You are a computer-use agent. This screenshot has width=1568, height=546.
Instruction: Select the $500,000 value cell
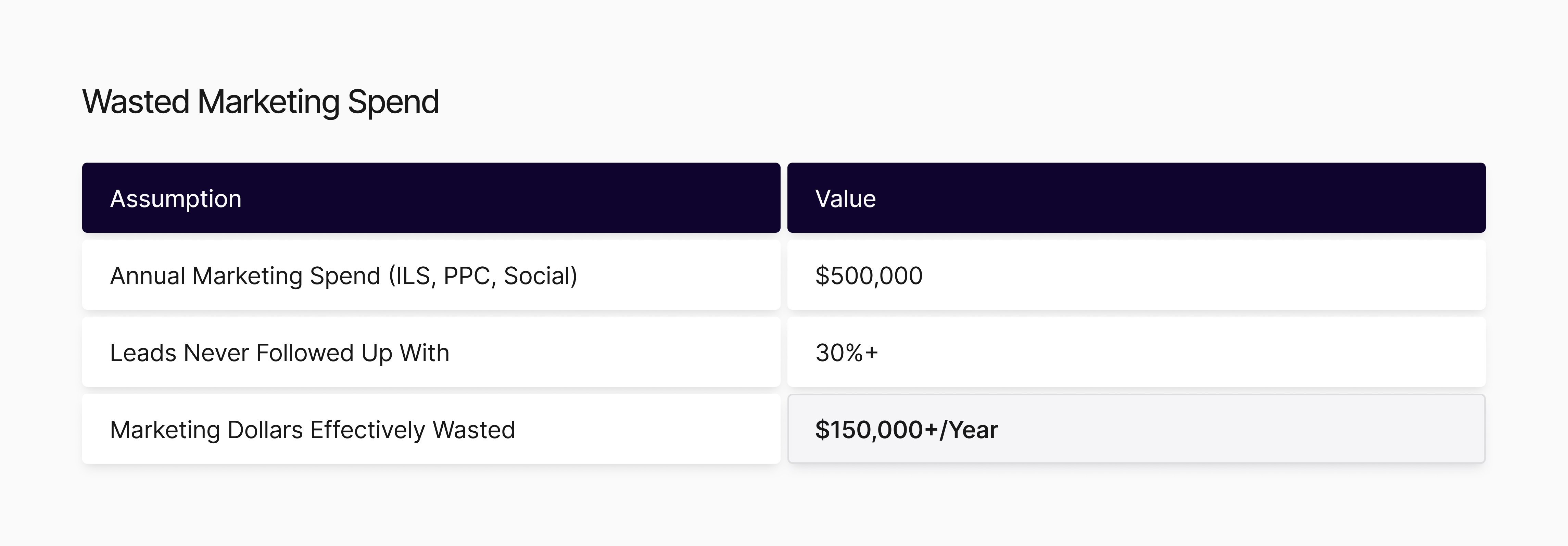[x=869, y=276]
